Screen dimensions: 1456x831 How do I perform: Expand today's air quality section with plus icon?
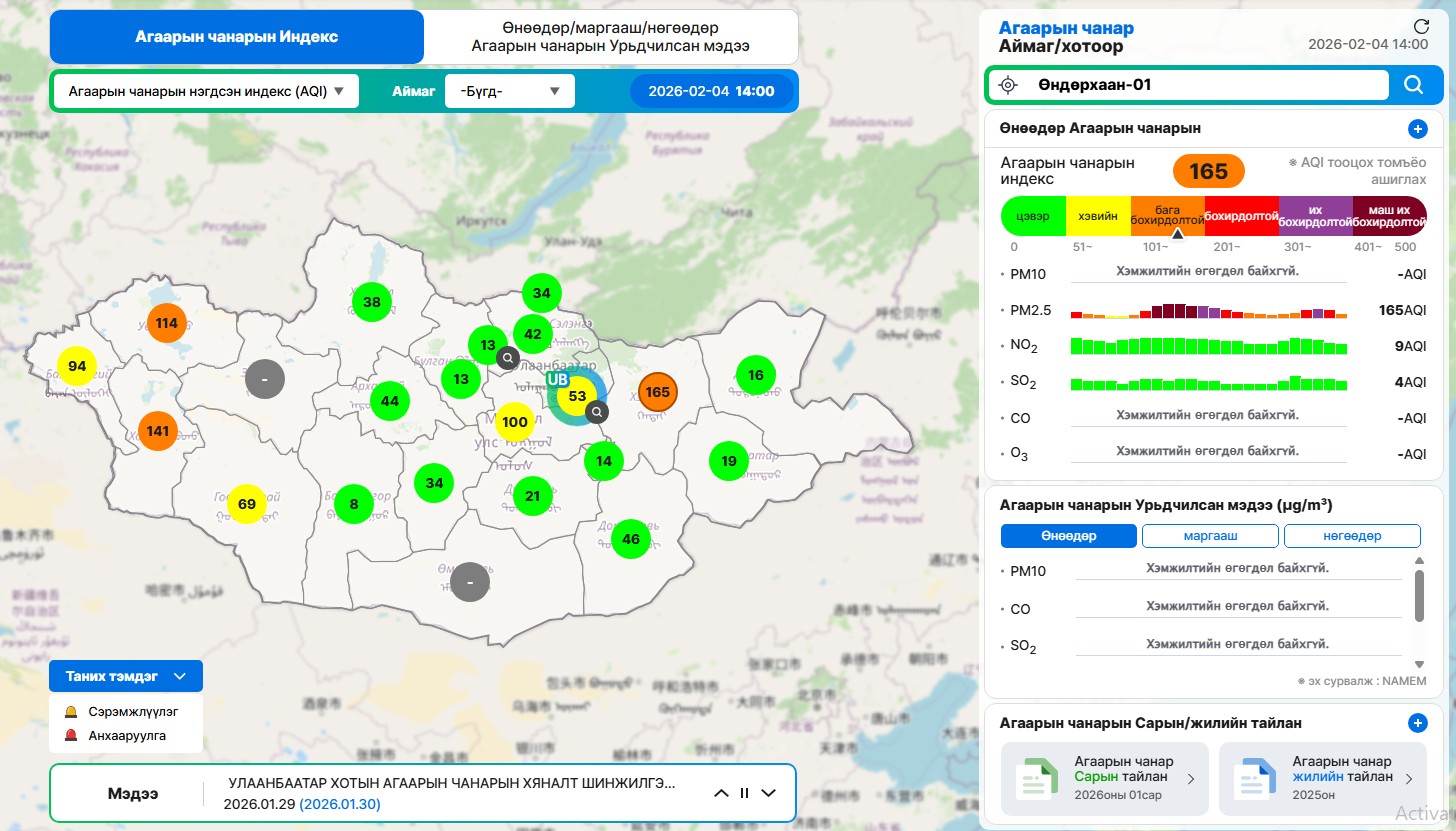(x=1417, y=128)
